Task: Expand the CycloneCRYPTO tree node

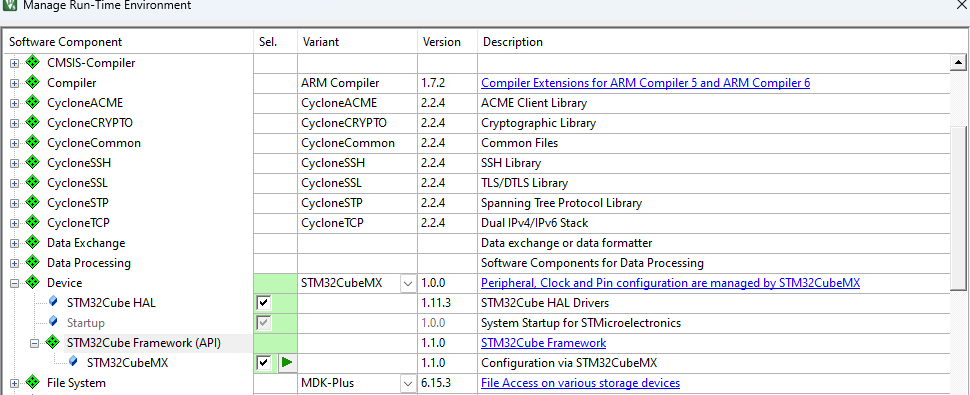Action: tap(15, 123)
